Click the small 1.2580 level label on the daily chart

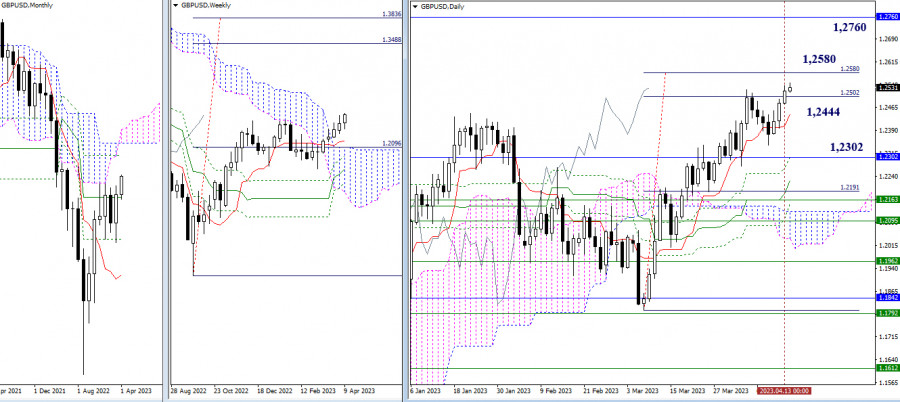pyautogui.click(x=849, y=69)
